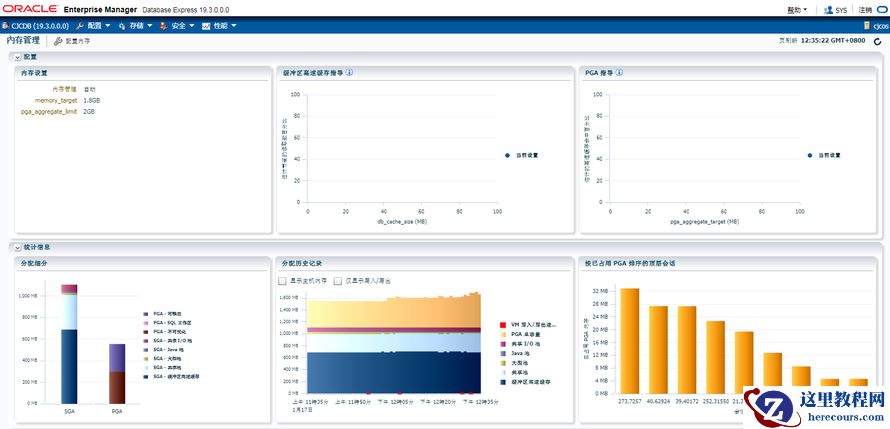Click the 大型池 history legend swatch
Viewport: 890px width, 429px height.
502,363
